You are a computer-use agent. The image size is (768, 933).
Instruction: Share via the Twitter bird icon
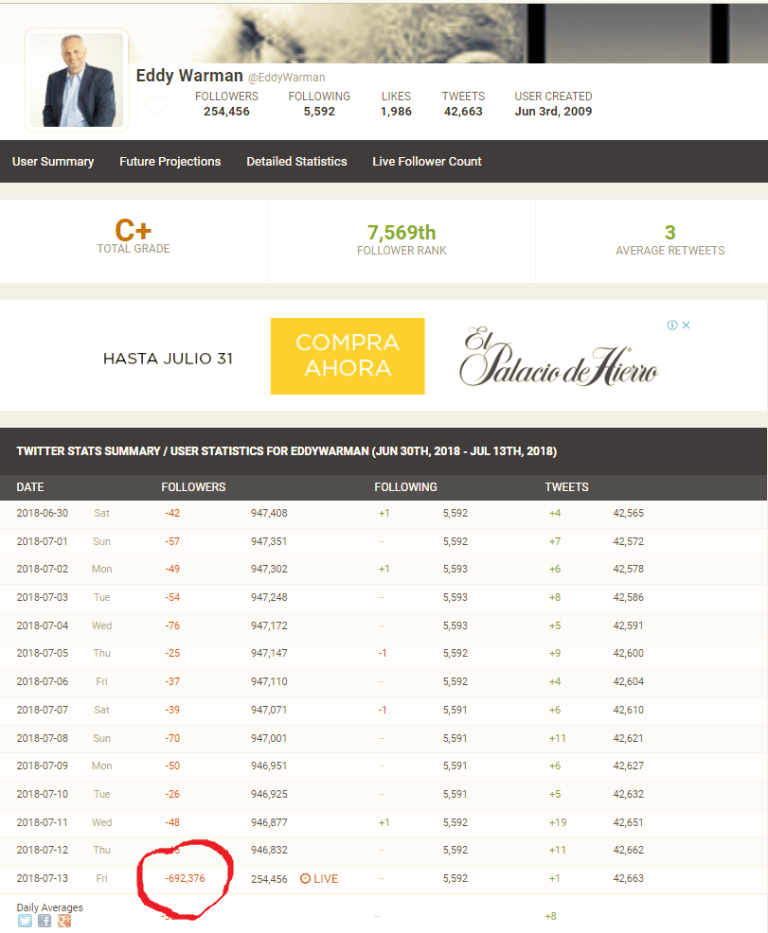25,920
